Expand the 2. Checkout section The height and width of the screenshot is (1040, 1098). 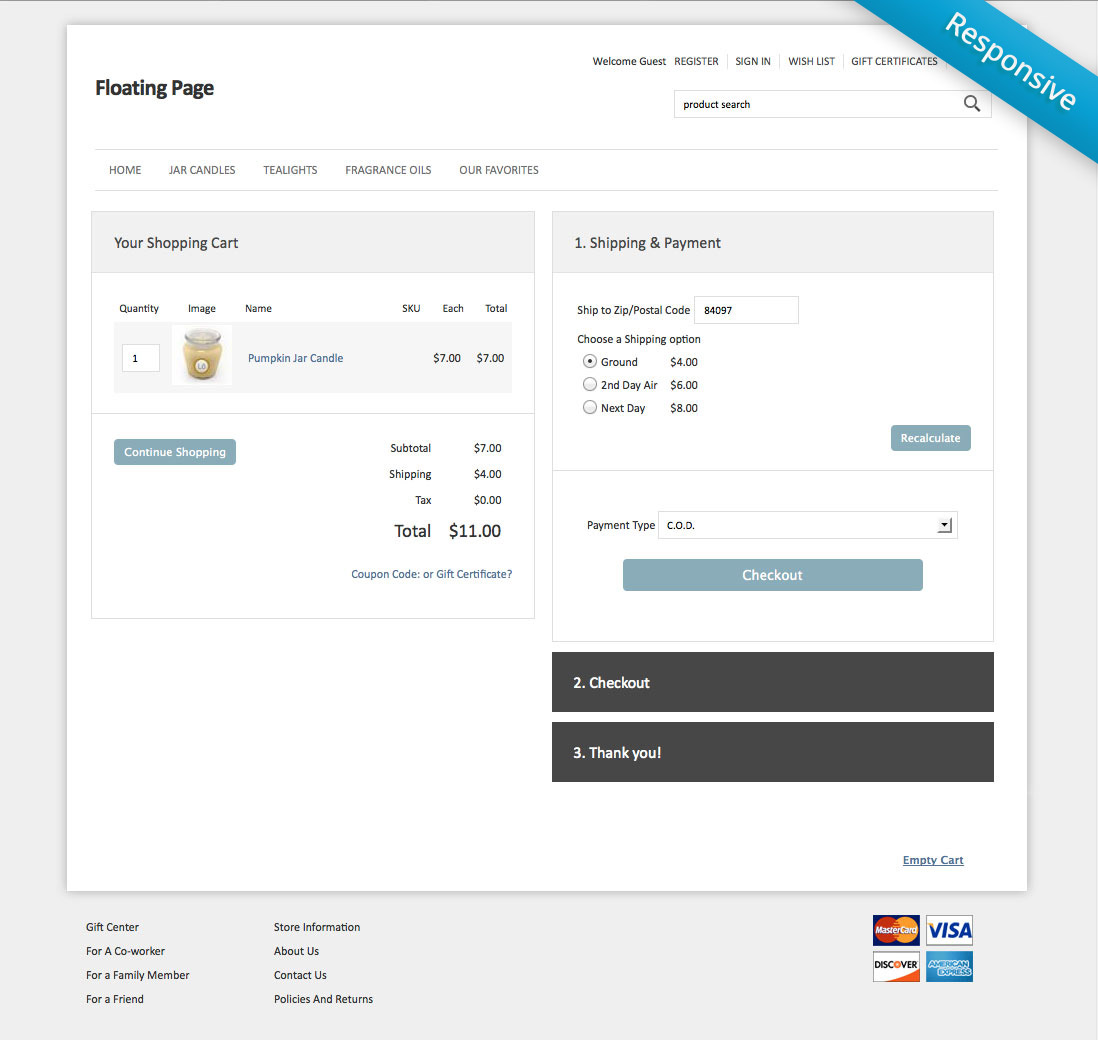(x=772, y=682)
